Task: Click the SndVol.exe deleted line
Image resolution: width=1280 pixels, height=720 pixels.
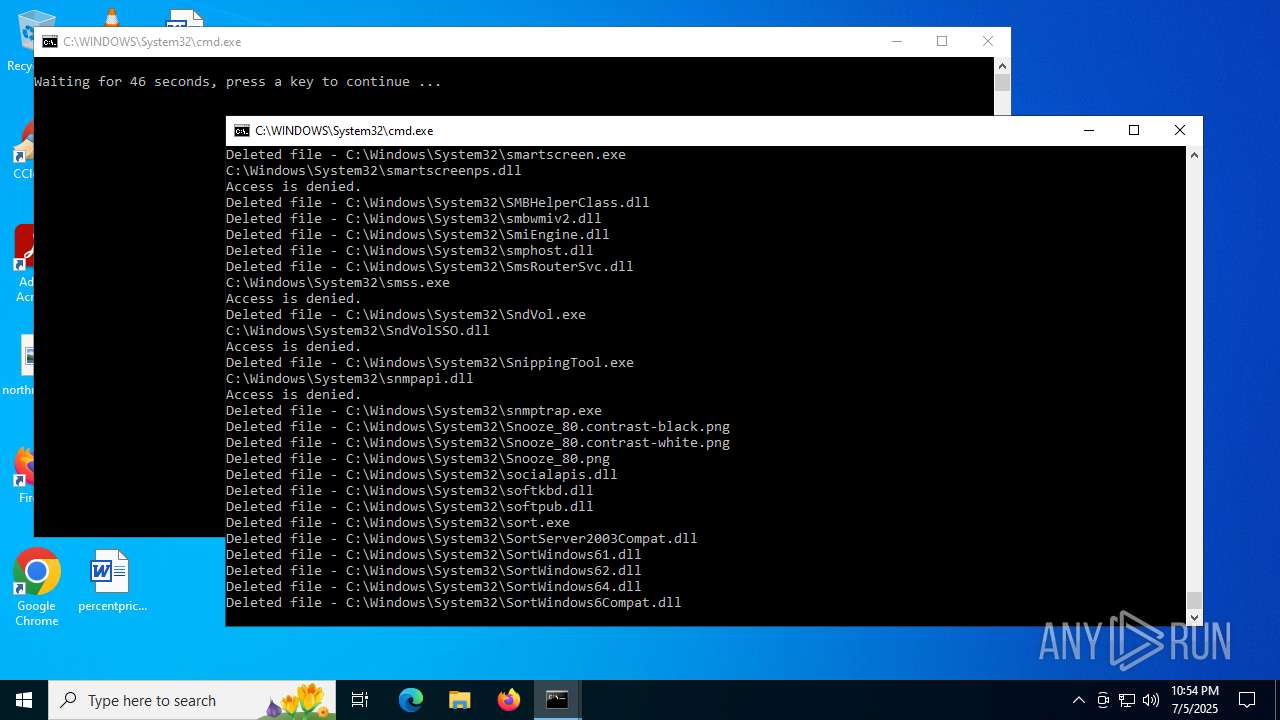Action: pyautogui.click(x=406, y=315)
